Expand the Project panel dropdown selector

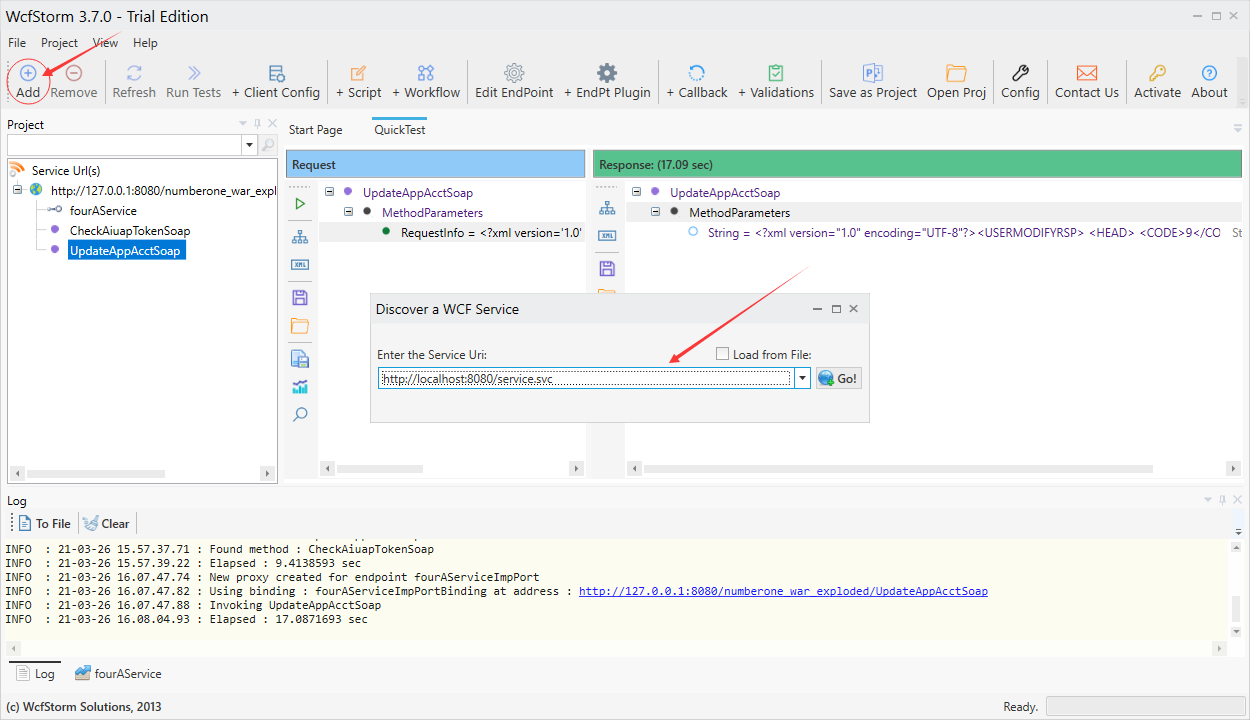coord(249,144)
